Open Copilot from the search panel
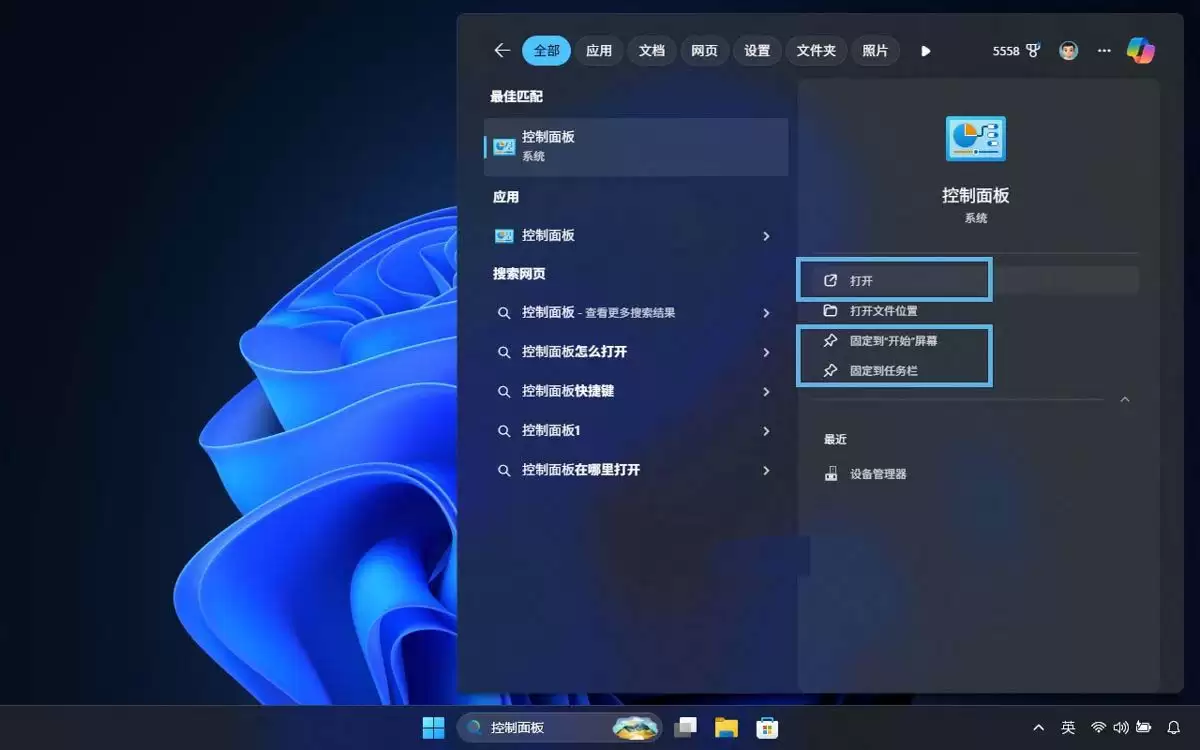The width and height of the screenshot is (1200, 750). [x=1139, y=50]
